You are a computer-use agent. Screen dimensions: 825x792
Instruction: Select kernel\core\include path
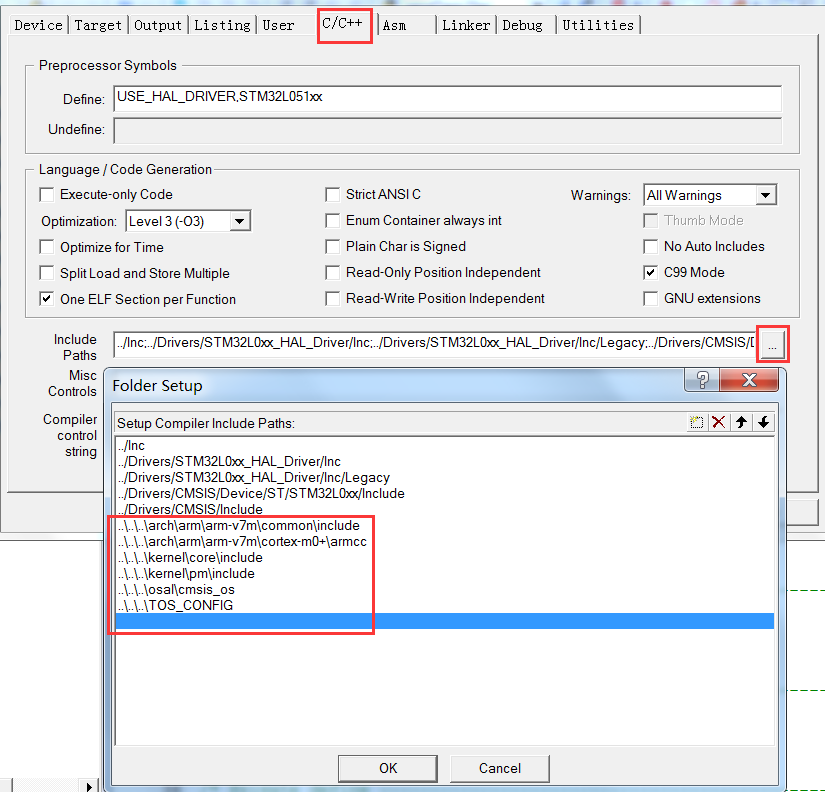pyautogui.click(x=445, y=557)
